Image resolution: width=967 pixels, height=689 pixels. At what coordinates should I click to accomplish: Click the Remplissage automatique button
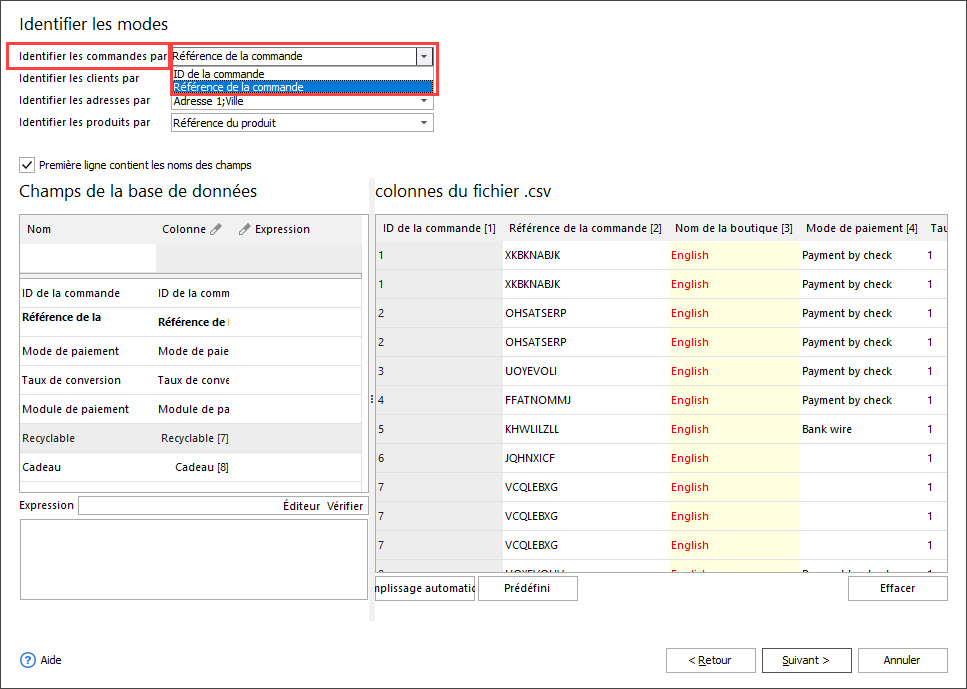pyautogui.click(x=425, y=588)
